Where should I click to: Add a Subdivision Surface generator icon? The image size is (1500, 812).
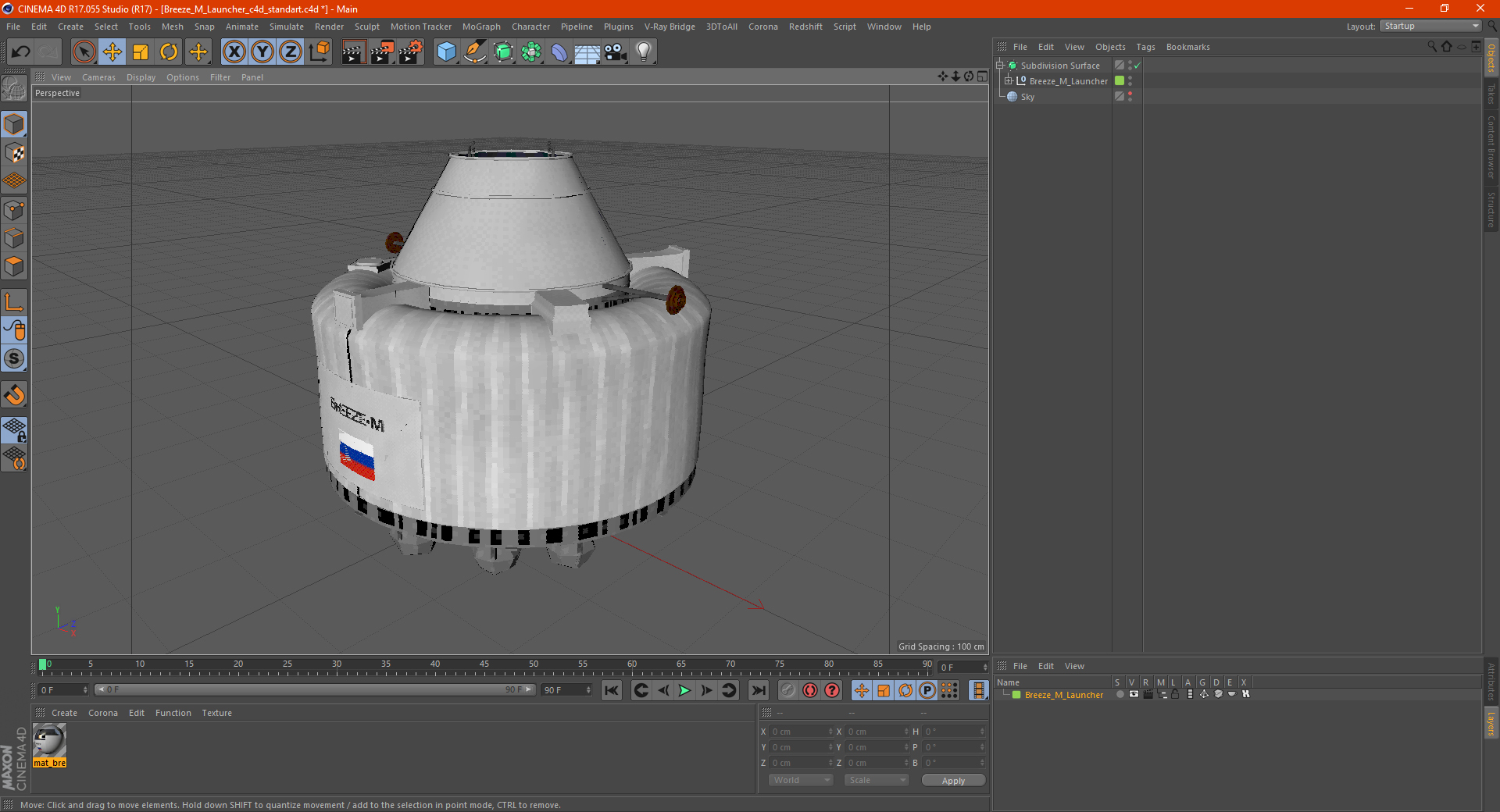(503, 52)
